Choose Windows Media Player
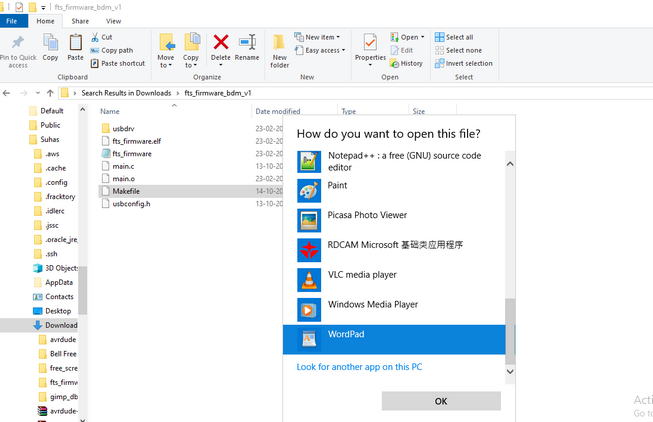653x422 pixels. coord(394,310)
